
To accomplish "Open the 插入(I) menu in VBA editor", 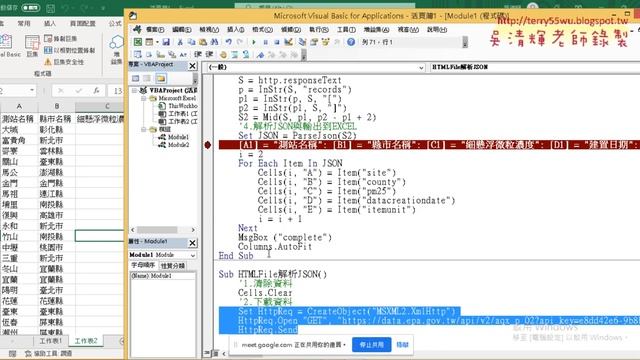I will click(236, 29).
